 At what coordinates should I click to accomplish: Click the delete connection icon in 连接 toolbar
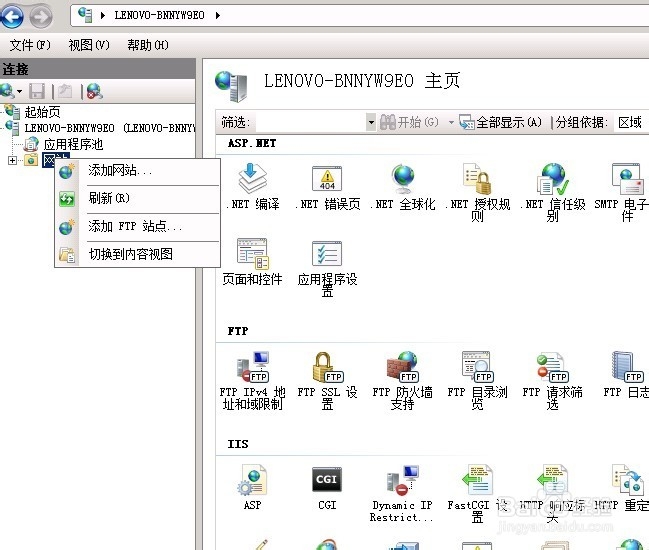click(95, 91)
